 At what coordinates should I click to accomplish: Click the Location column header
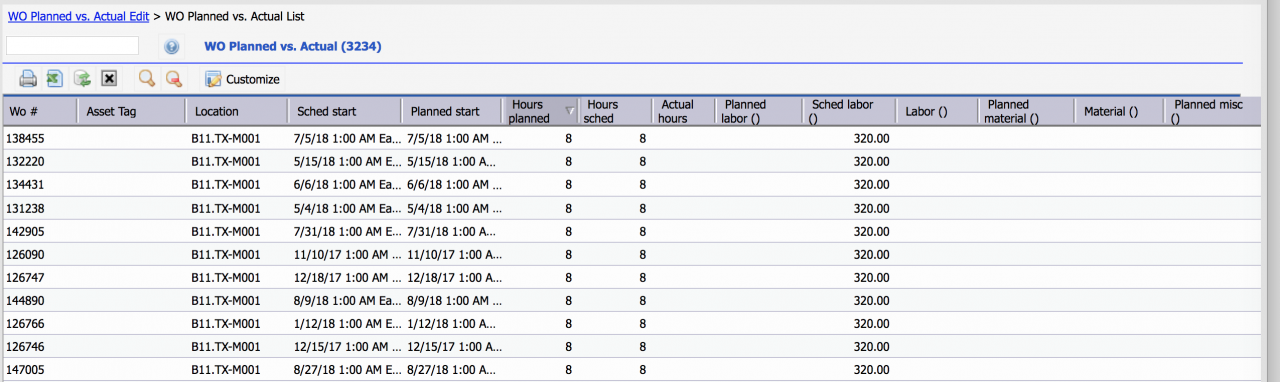click(x=236, y=111)
